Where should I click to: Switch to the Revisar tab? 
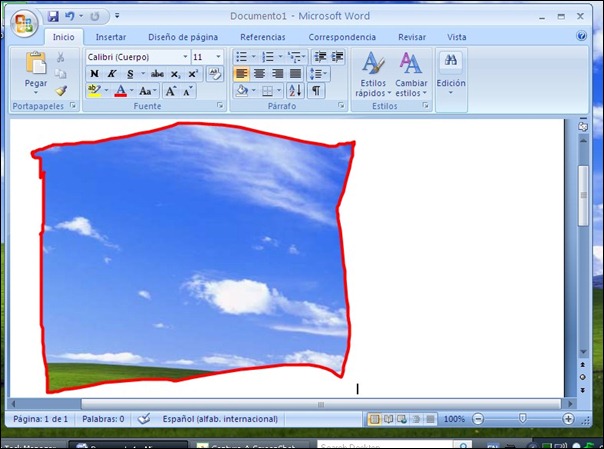[x=412, y=37]
